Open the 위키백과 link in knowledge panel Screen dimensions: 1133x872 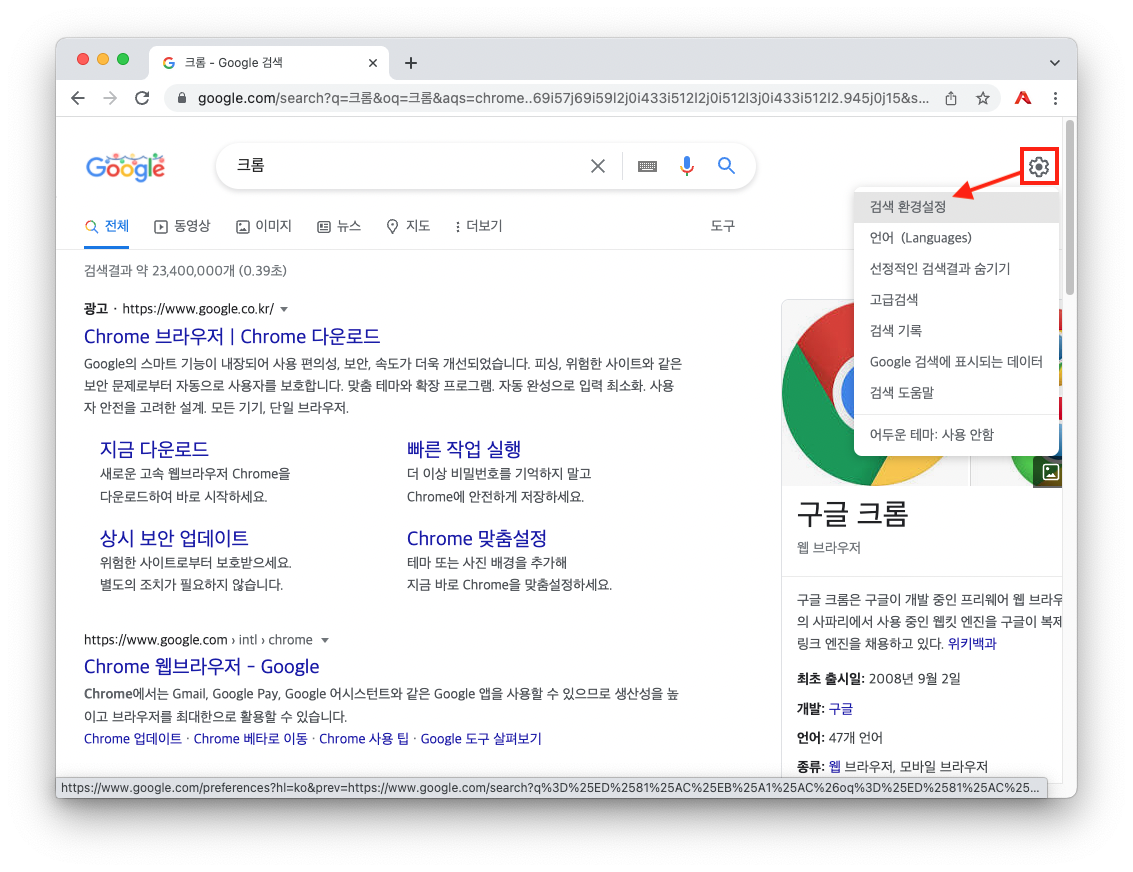[972, 644]
